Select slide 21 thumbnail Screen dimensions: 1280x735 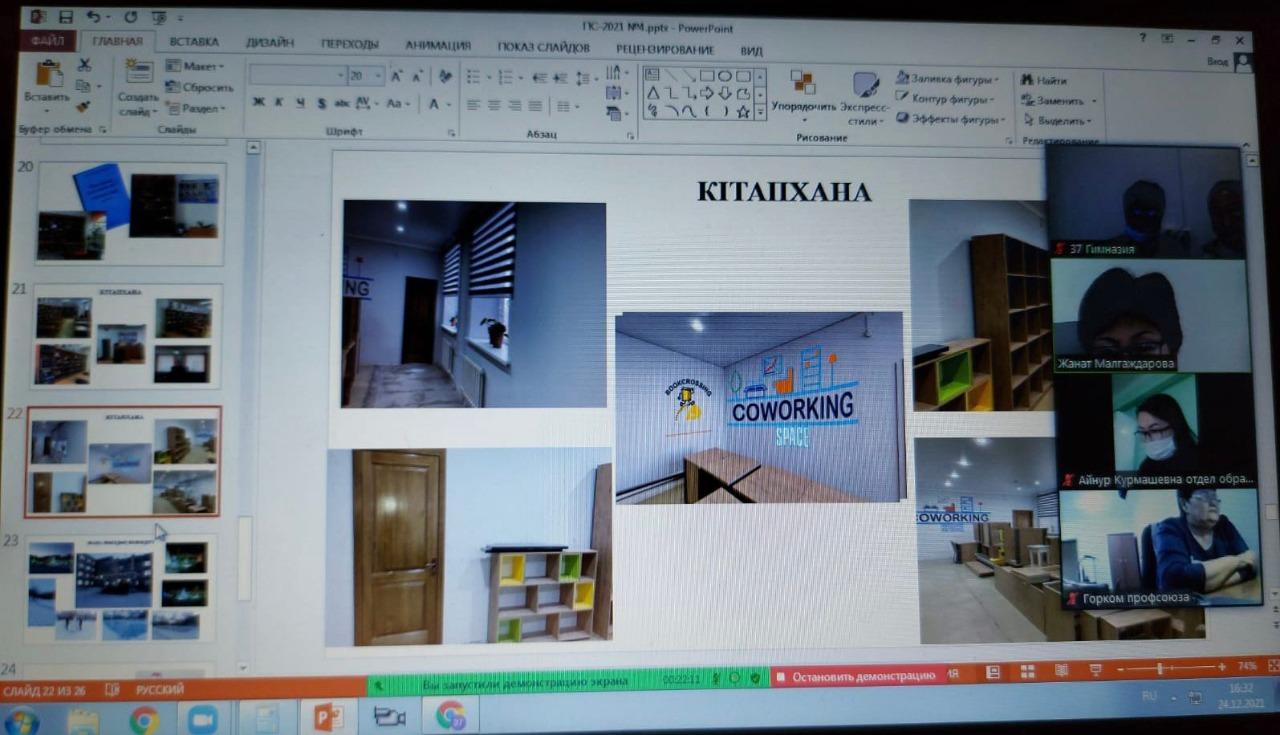click(125, 335)
